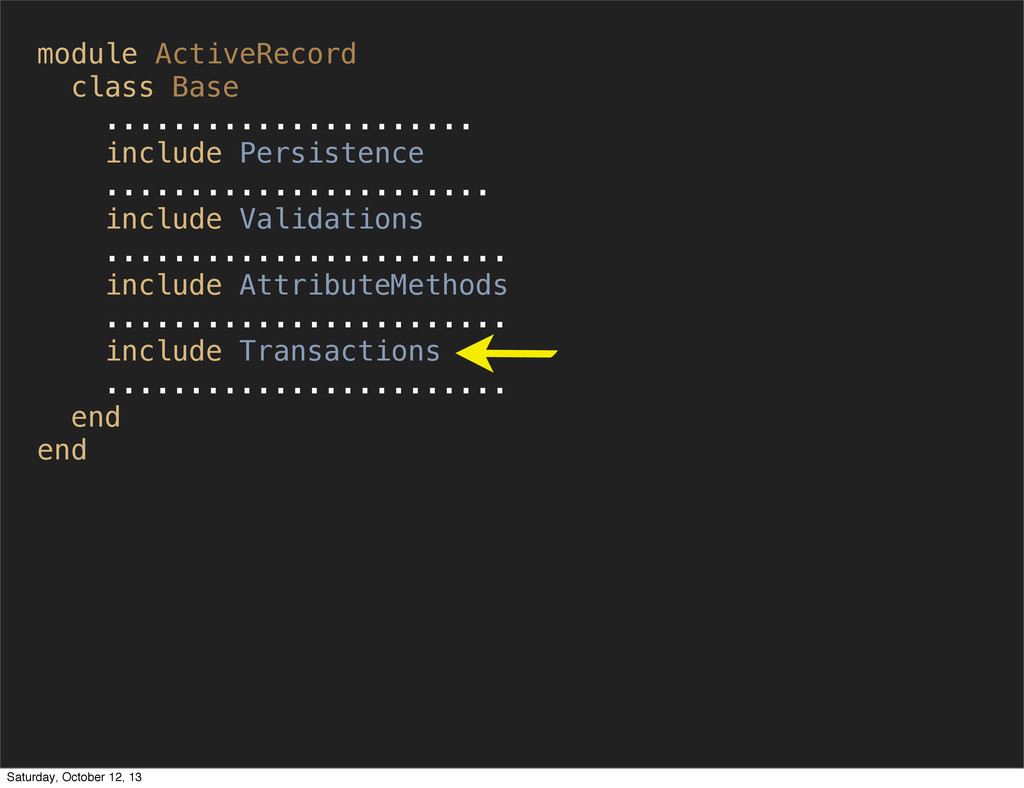The width and height of the screenshot is (1024, 788).
Task: Click the dotted line above include AttributeMethods
Action: [306, 258]
